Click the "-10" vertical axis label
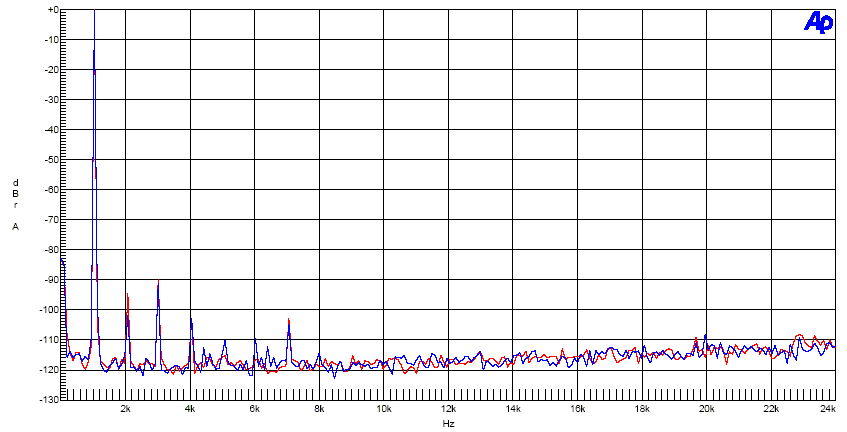Screen dimensions: 847x432 (x=52, y=39)
